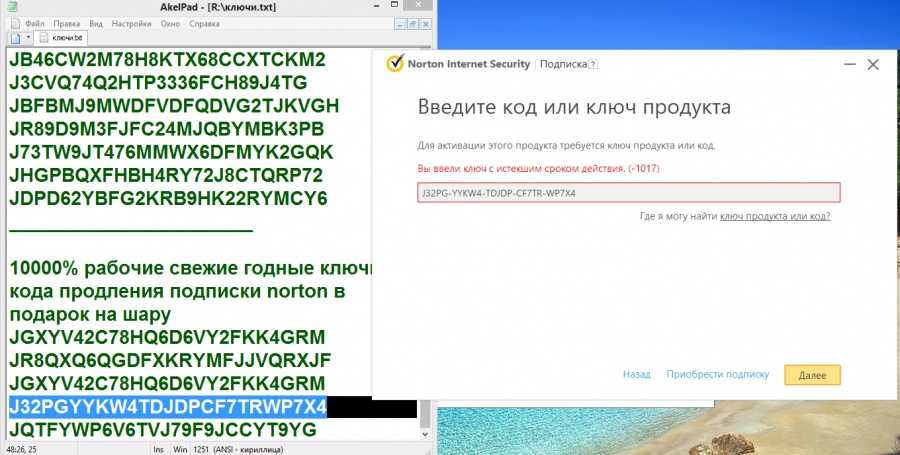Minimize the AkelPad main window
The height and width of the screenshot is (455, 900).
(x=376, y=6)
